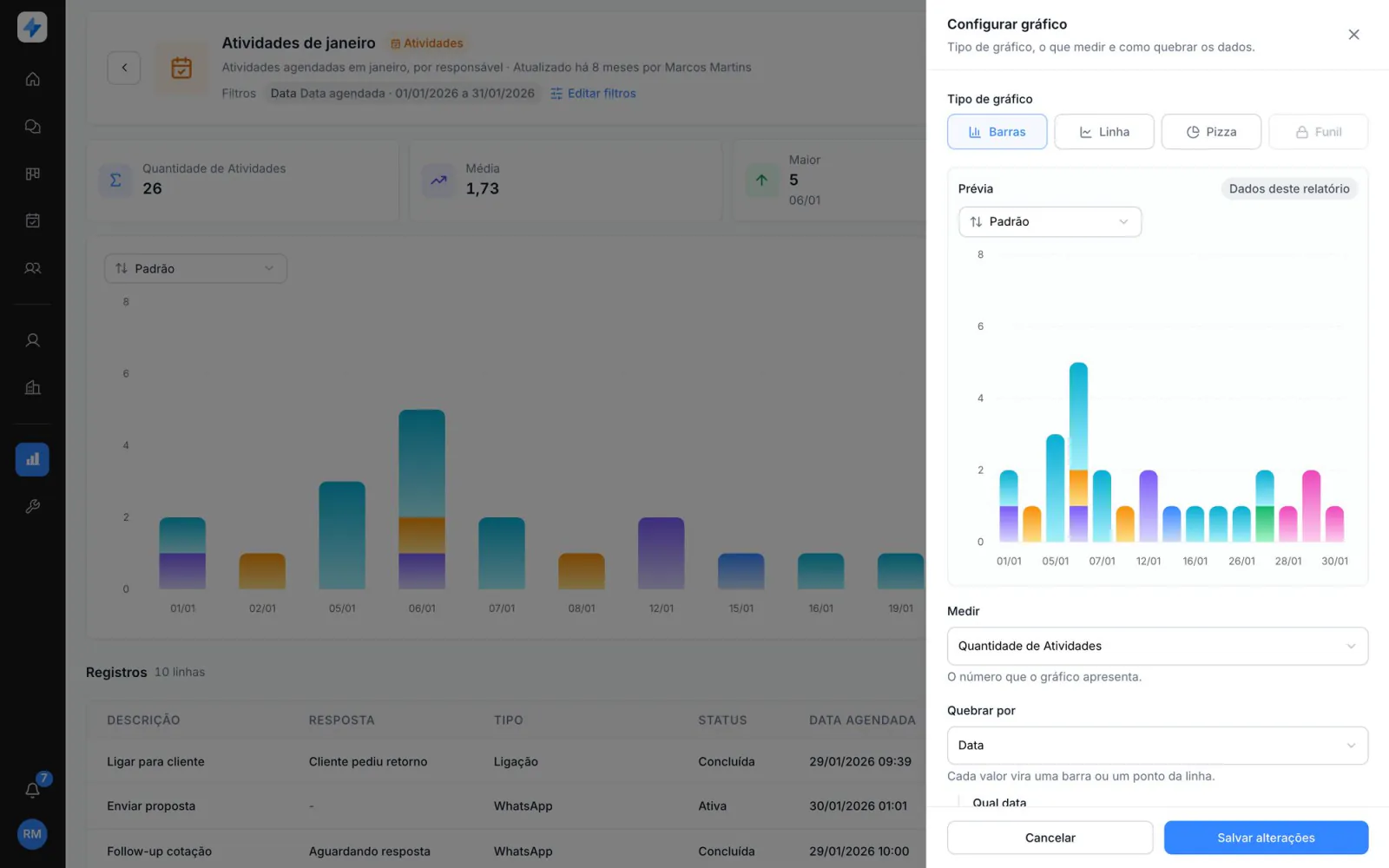1389x868 pixels.
Task: Click the lightning bolt app logo
Action: point(32,27)
